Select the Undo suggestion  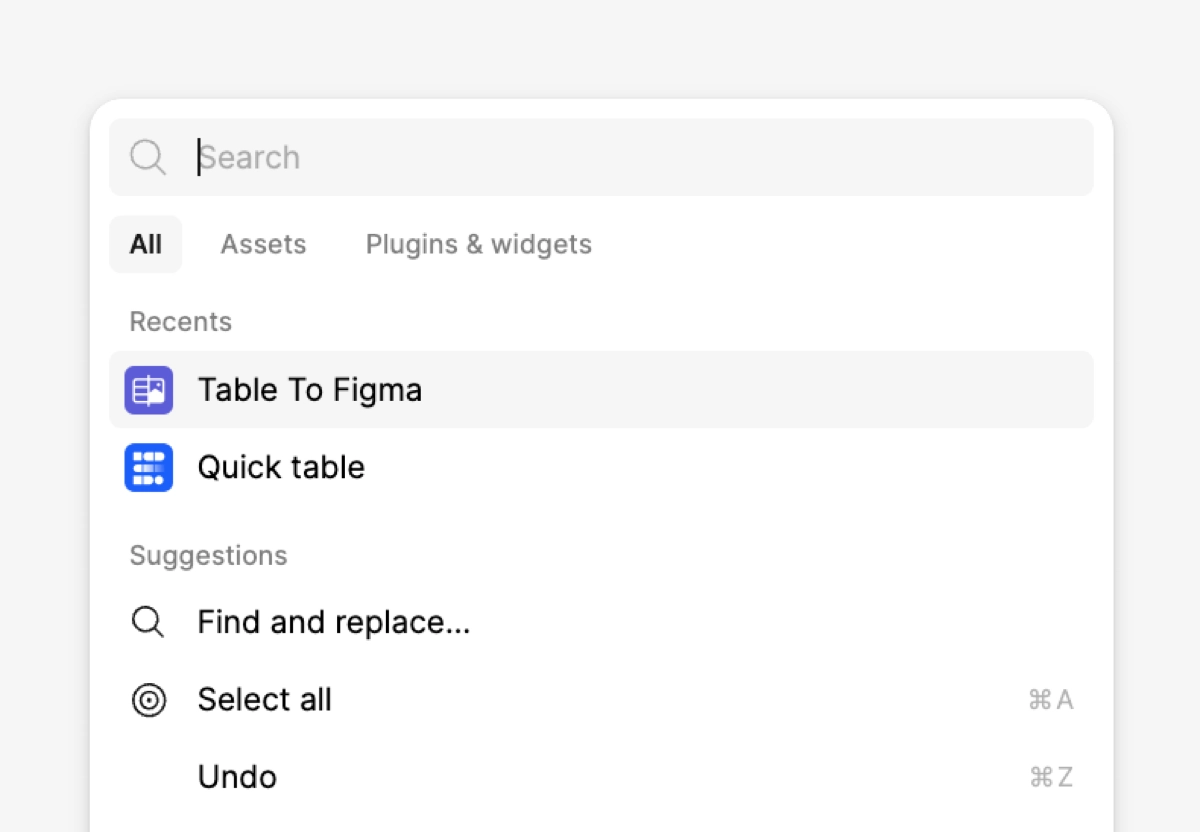[601, 777]
